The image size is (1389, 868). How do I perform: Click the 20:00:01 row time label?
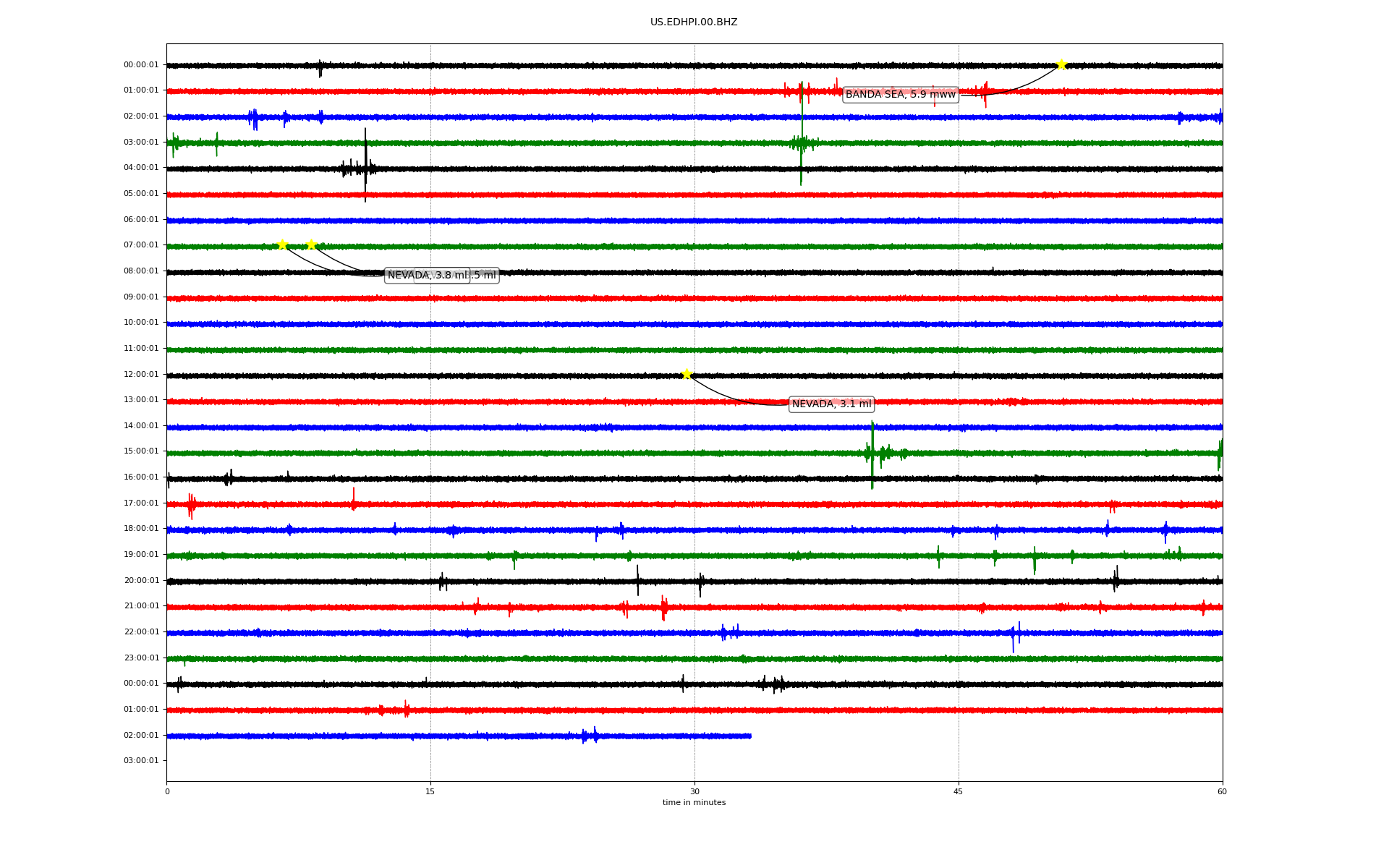141,581
